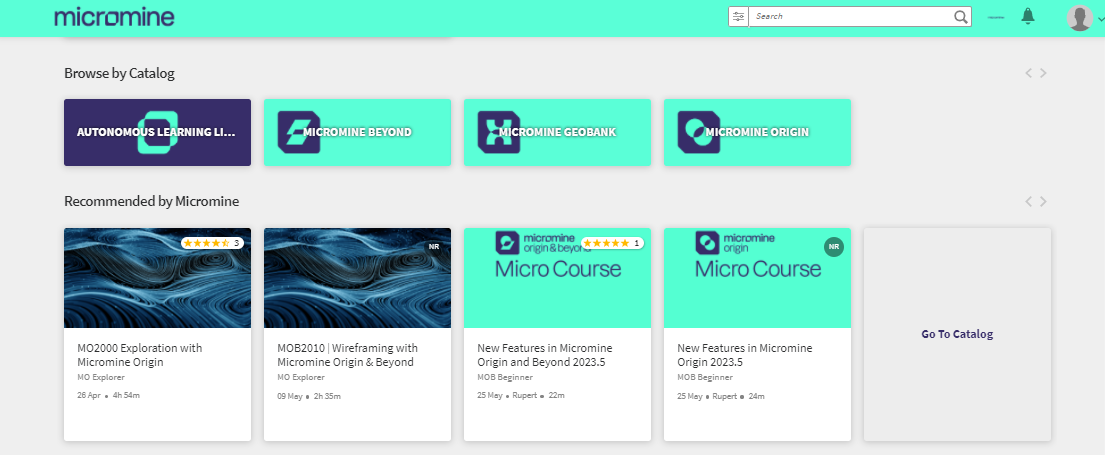Show next Recommended by Micromine courses

click(1043, 201)
